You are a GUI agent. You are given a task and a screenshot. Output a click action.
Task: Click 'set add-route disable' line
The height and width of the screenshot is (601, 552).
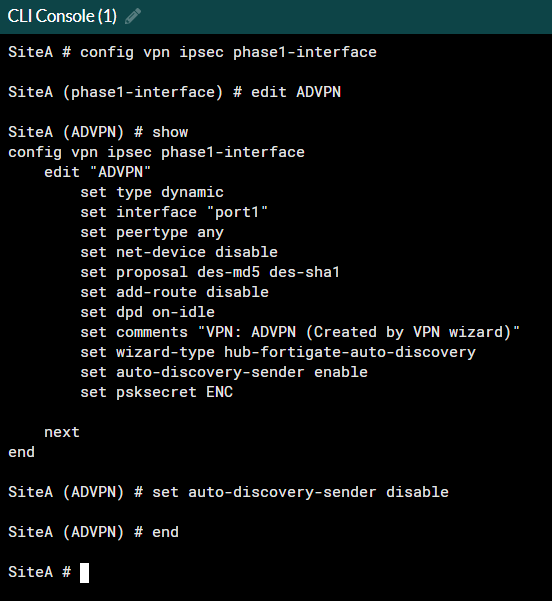pyautogui.click(x=174, y=292)
